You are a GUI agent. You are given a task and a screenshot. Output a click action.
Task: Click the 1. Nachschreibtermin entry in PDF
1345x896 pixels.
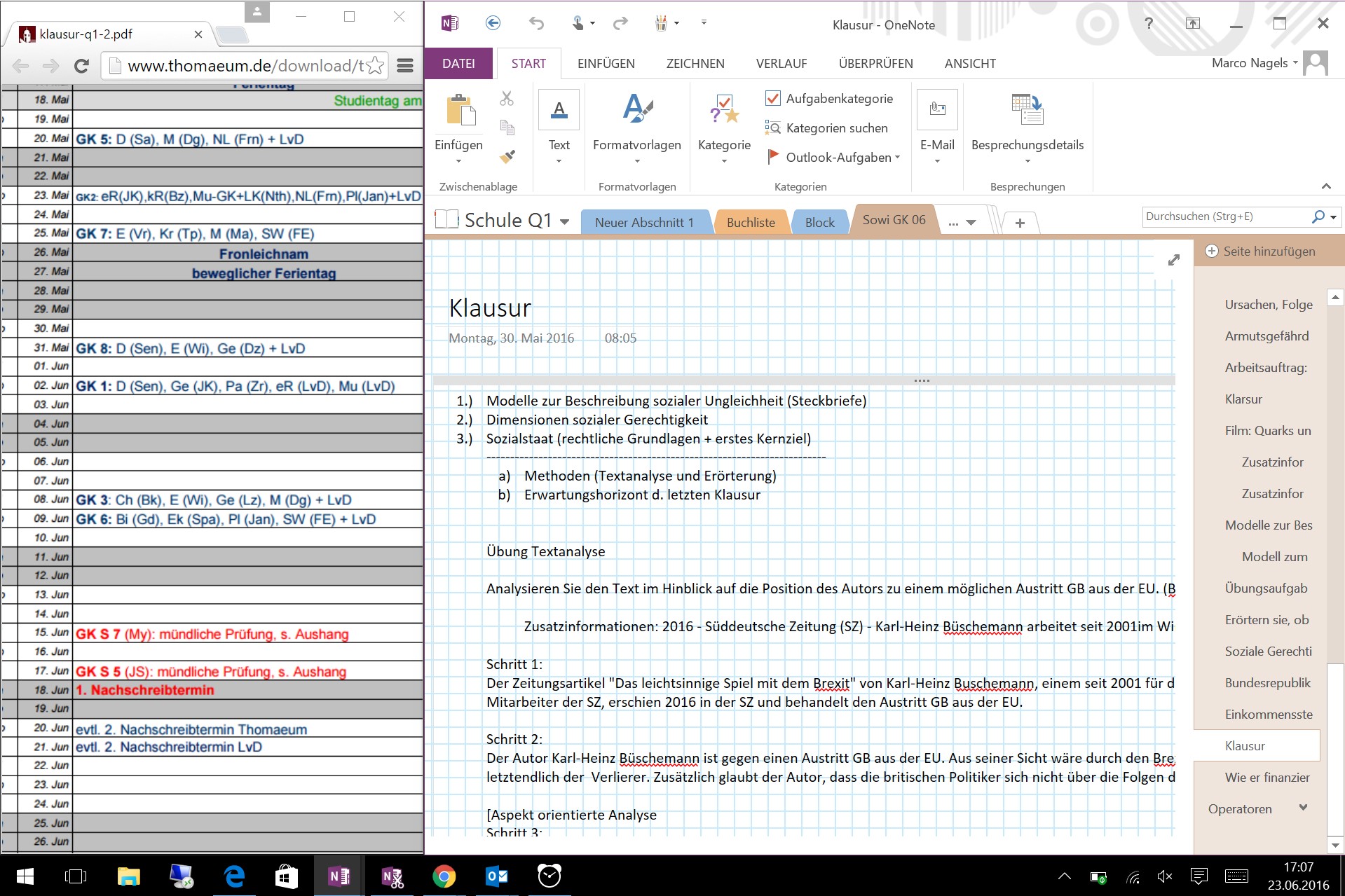point(145,690)
